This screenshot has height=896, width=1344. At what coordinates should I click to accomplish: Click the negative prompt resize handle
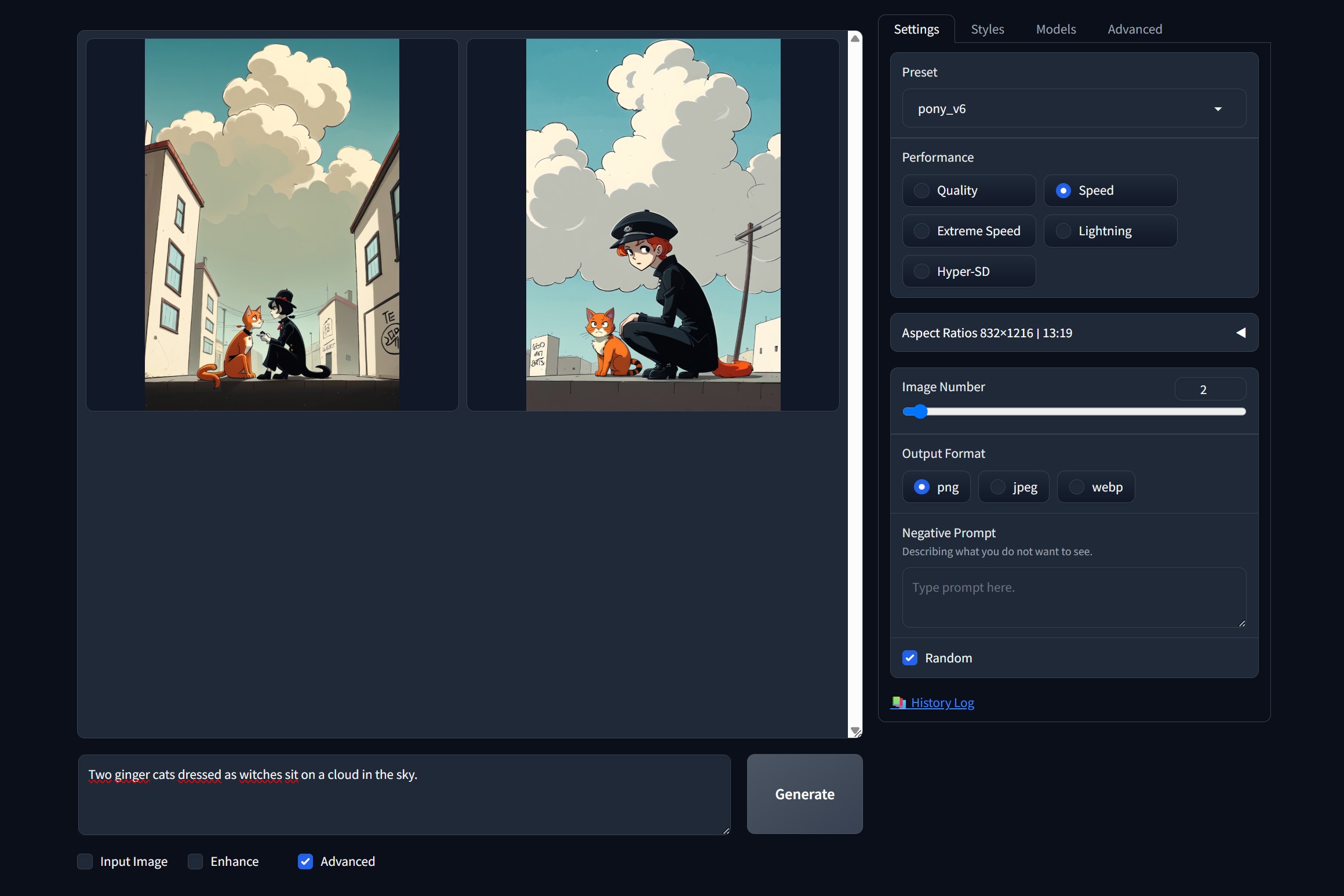1241,623
